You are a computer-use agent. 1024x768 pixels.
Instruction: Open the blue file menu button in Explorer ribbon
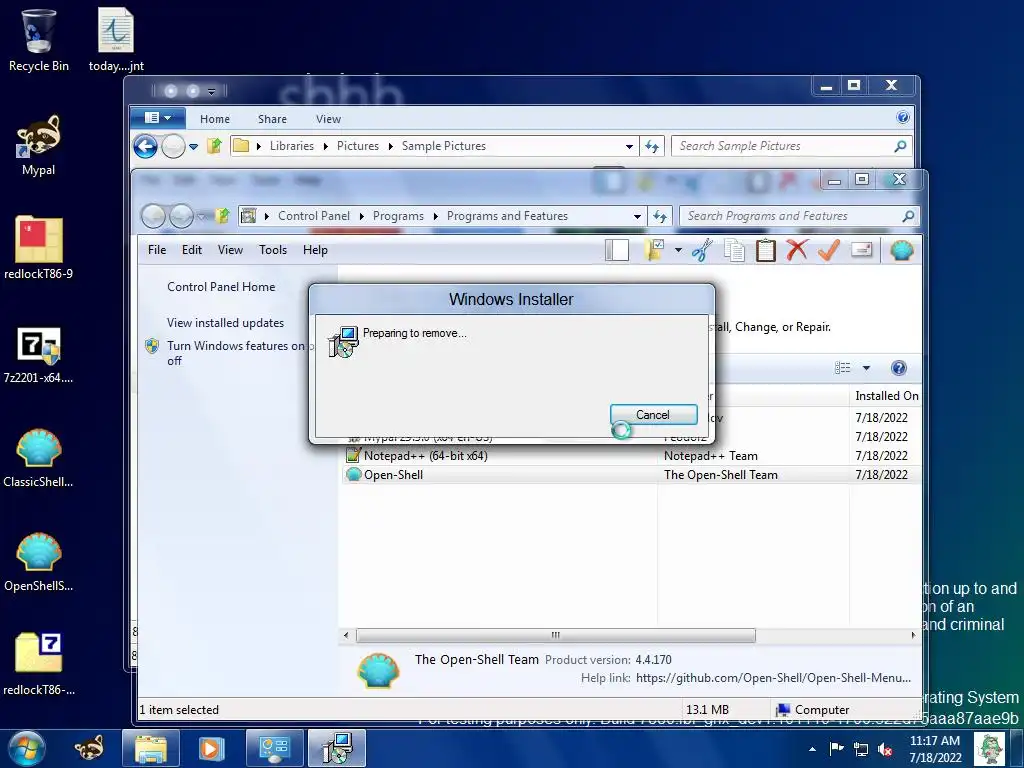point(157,118)
